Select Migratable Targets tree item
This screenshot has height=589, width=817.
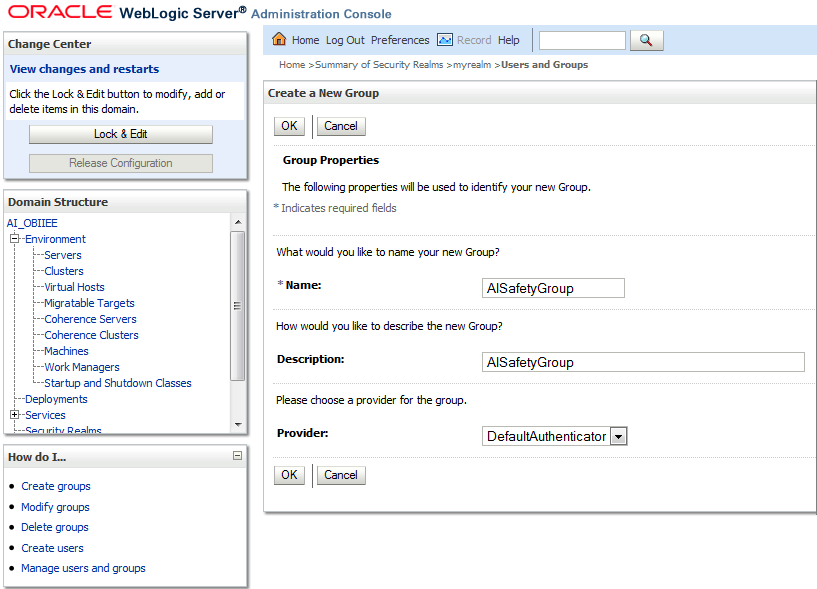(89, 303)
